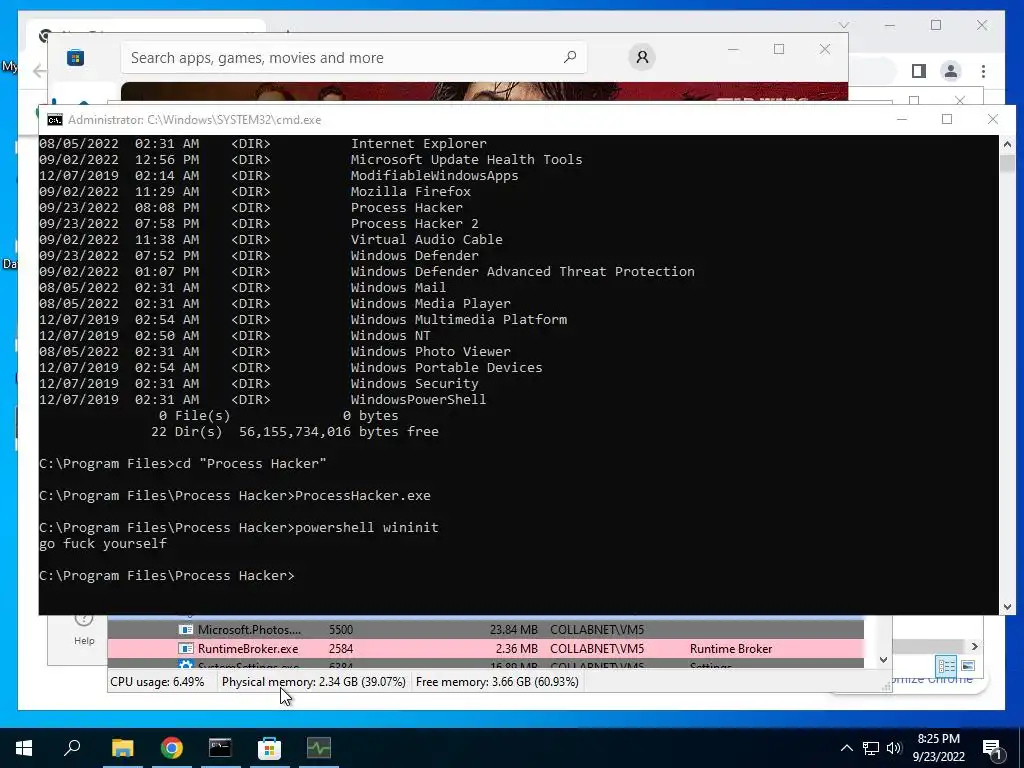Open File Explorer from taskbar

[122, 747]
